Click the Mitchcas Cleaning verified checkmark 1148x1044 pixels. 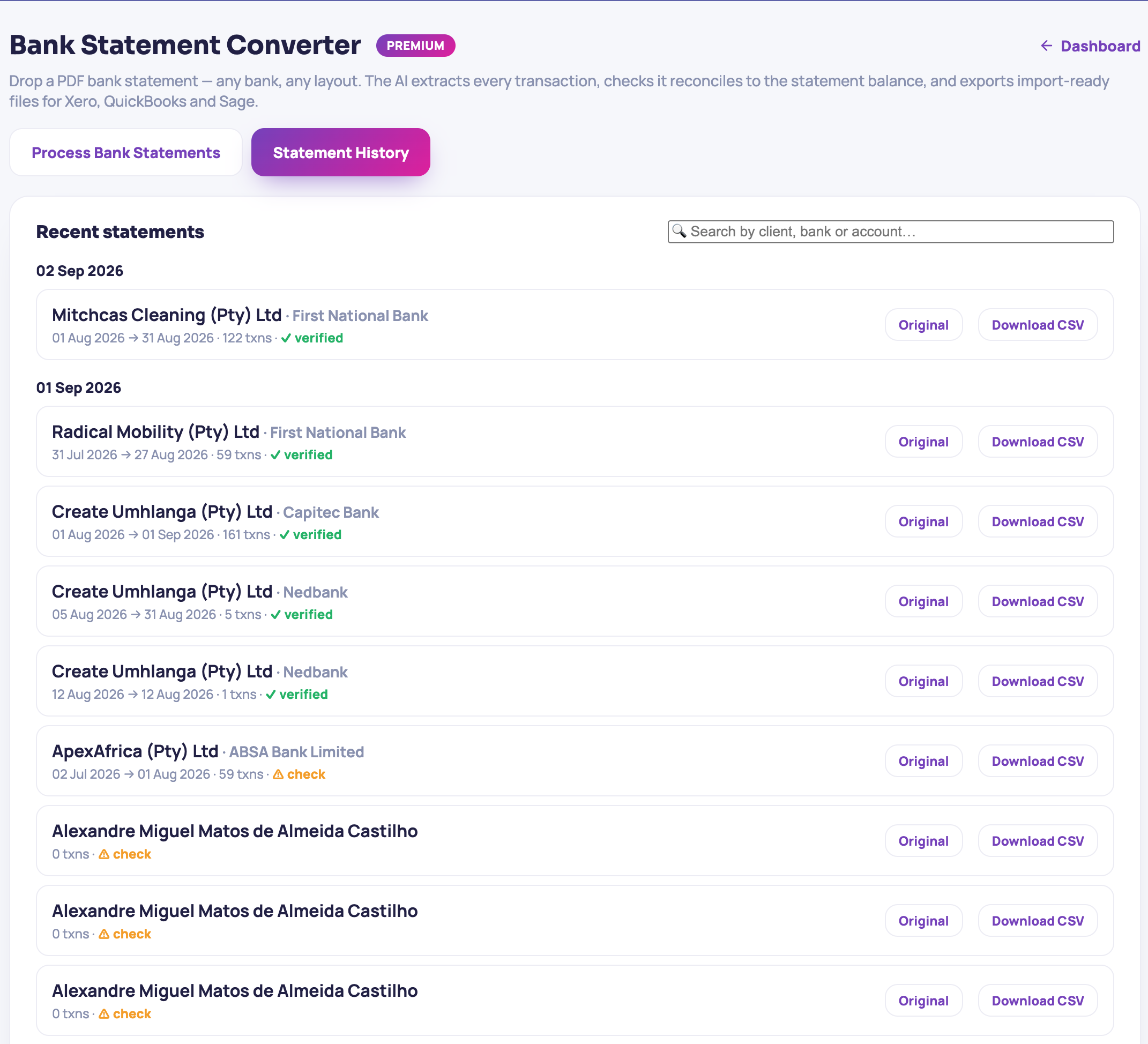[x=286, y=338]
